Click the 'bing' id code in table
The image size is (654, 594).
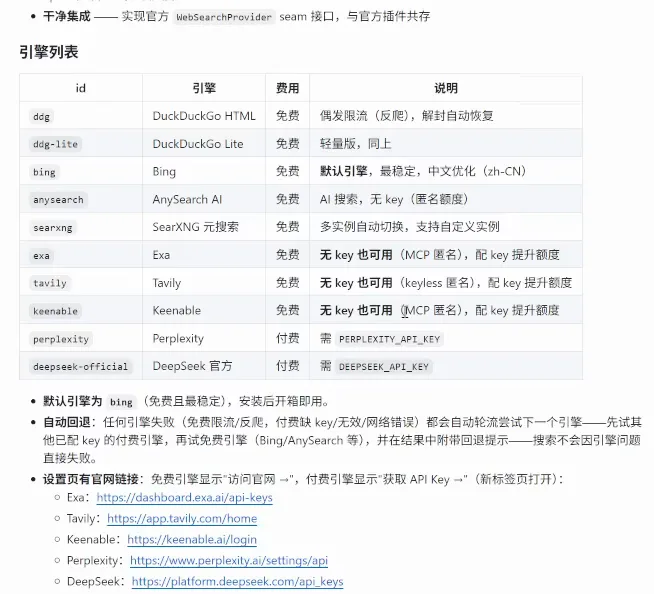(44, 172)
